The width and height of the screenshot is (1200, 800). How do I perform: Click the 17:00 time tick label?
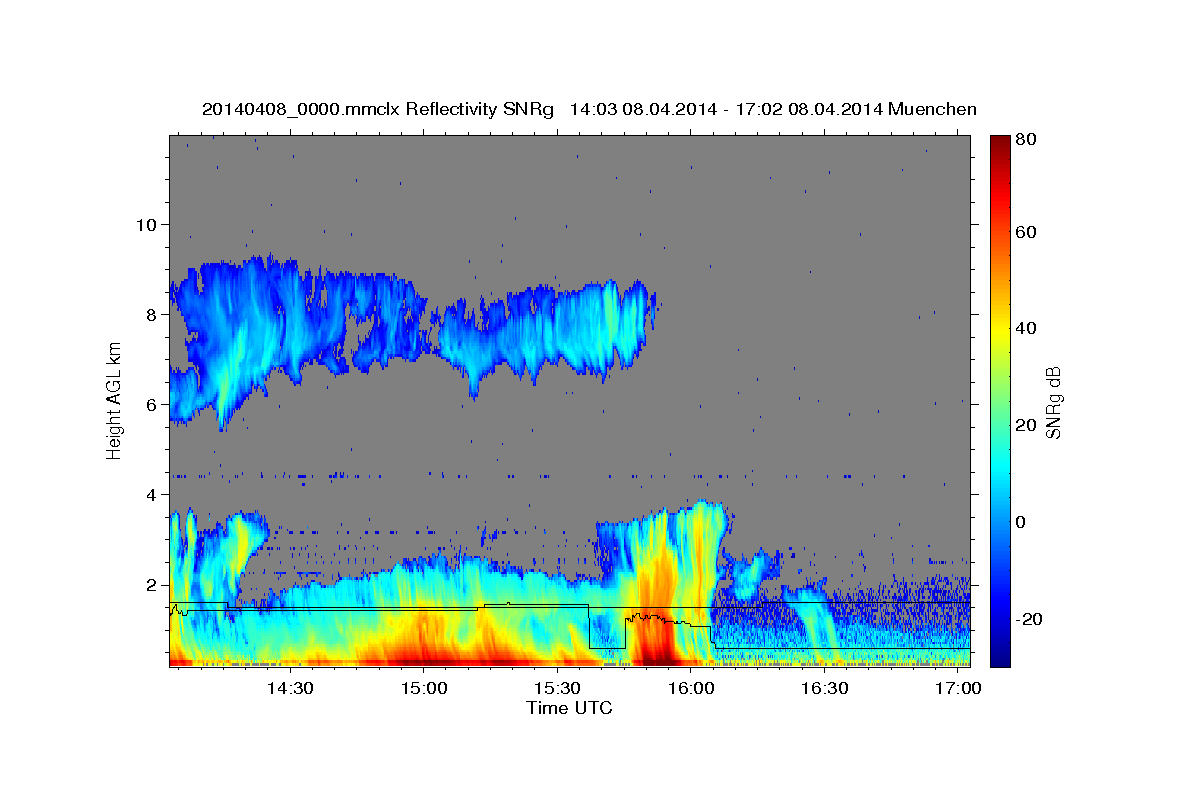958,689
